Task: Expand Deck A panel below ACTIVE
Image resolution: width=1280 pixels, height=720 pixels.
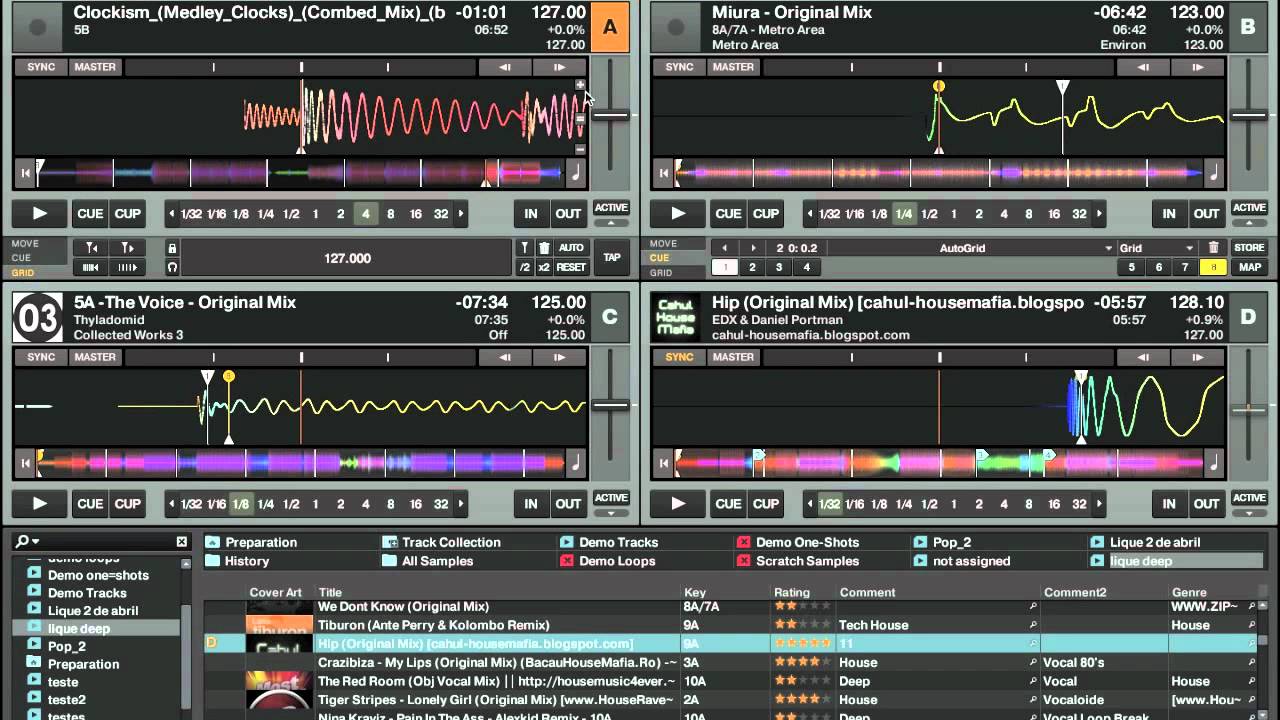Action: [611, 222]
